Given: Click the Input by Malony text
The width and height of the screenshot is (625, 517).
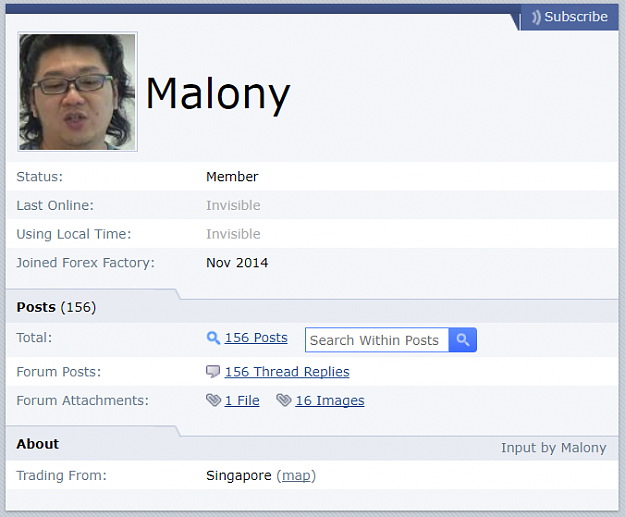Looking at the screenshot, I should click(x=554, y=448).
